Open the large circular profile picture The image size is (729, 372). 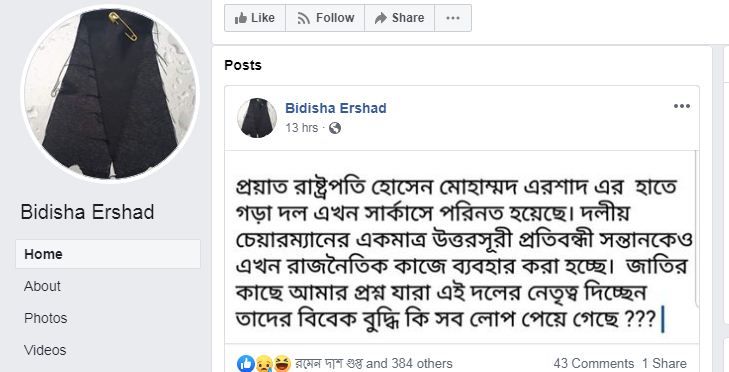[x=110, y=93]
